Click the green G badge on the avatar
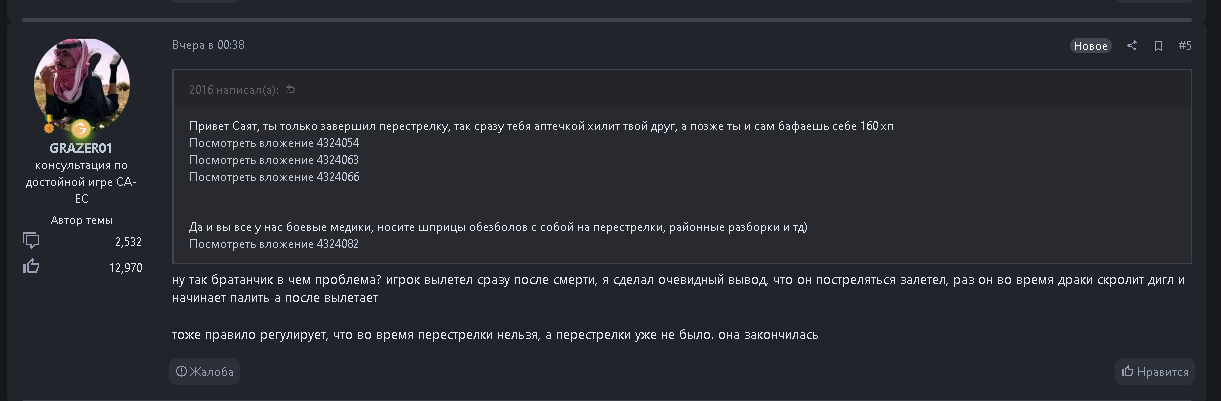 pos(81,129)
